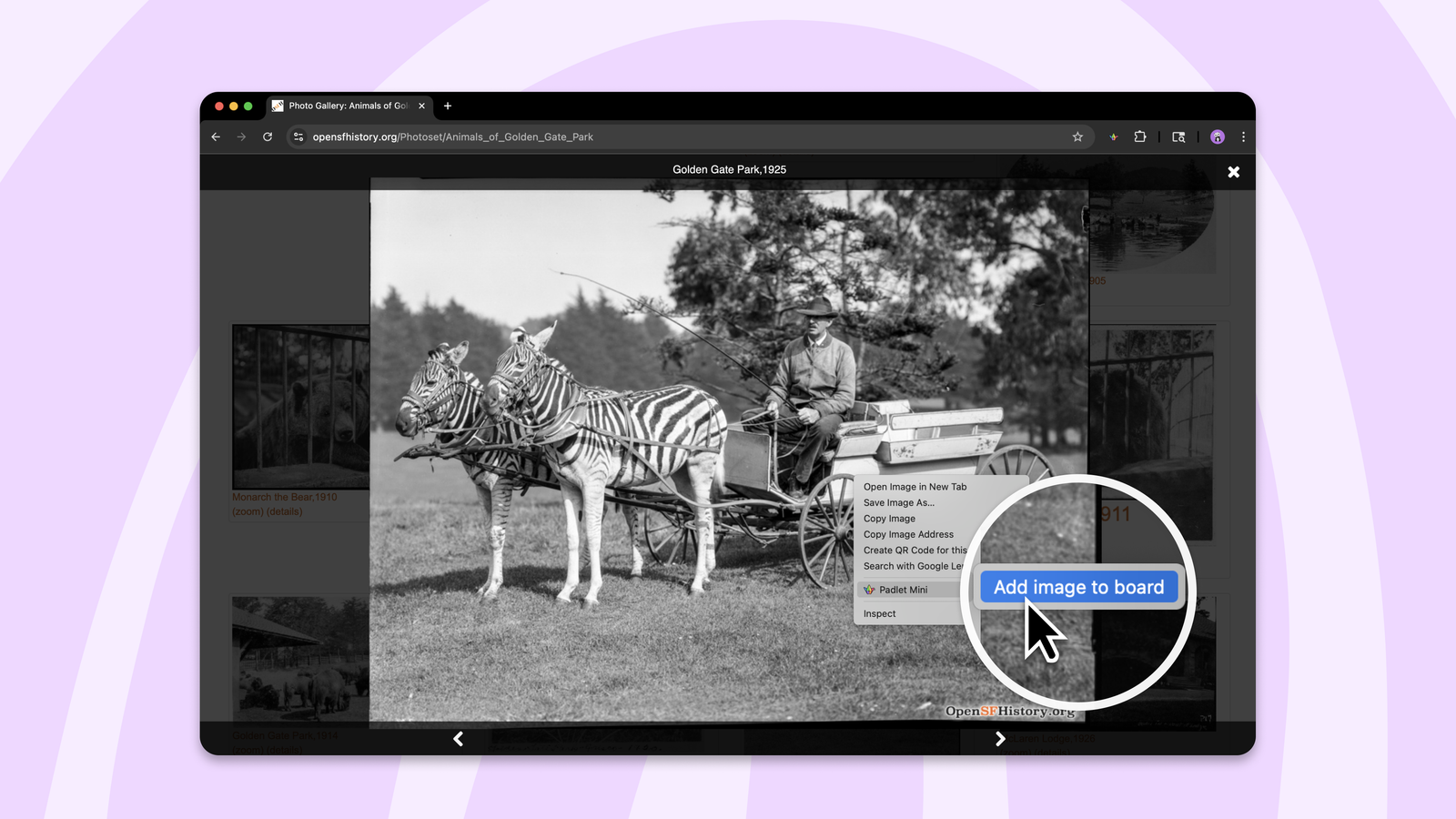Click "Add image to board"

tap(1078, 587)
